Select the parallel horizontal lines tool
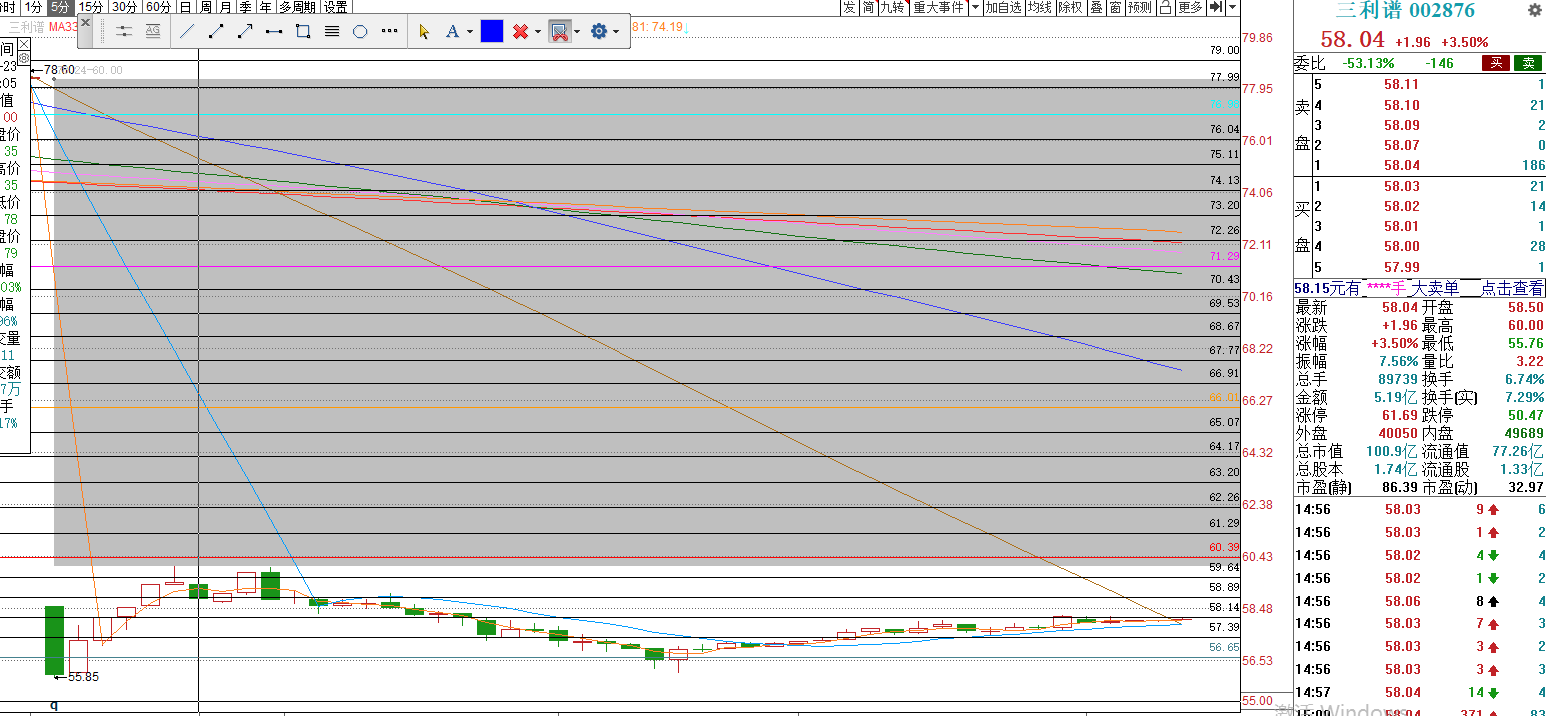The height and width of the screenshot is (716, 1546). tap(332, 31)
